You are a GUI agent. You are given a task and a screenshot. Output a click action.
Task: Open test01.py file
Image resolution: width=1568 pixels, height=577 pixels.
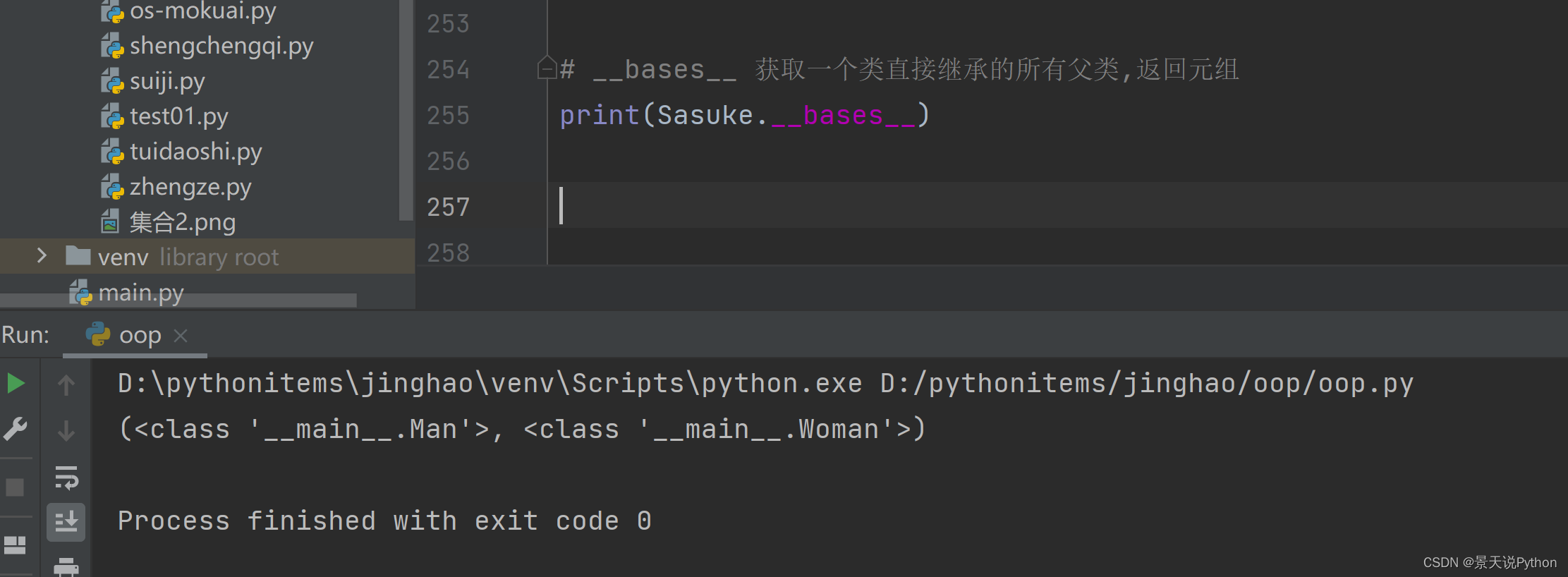178,116
